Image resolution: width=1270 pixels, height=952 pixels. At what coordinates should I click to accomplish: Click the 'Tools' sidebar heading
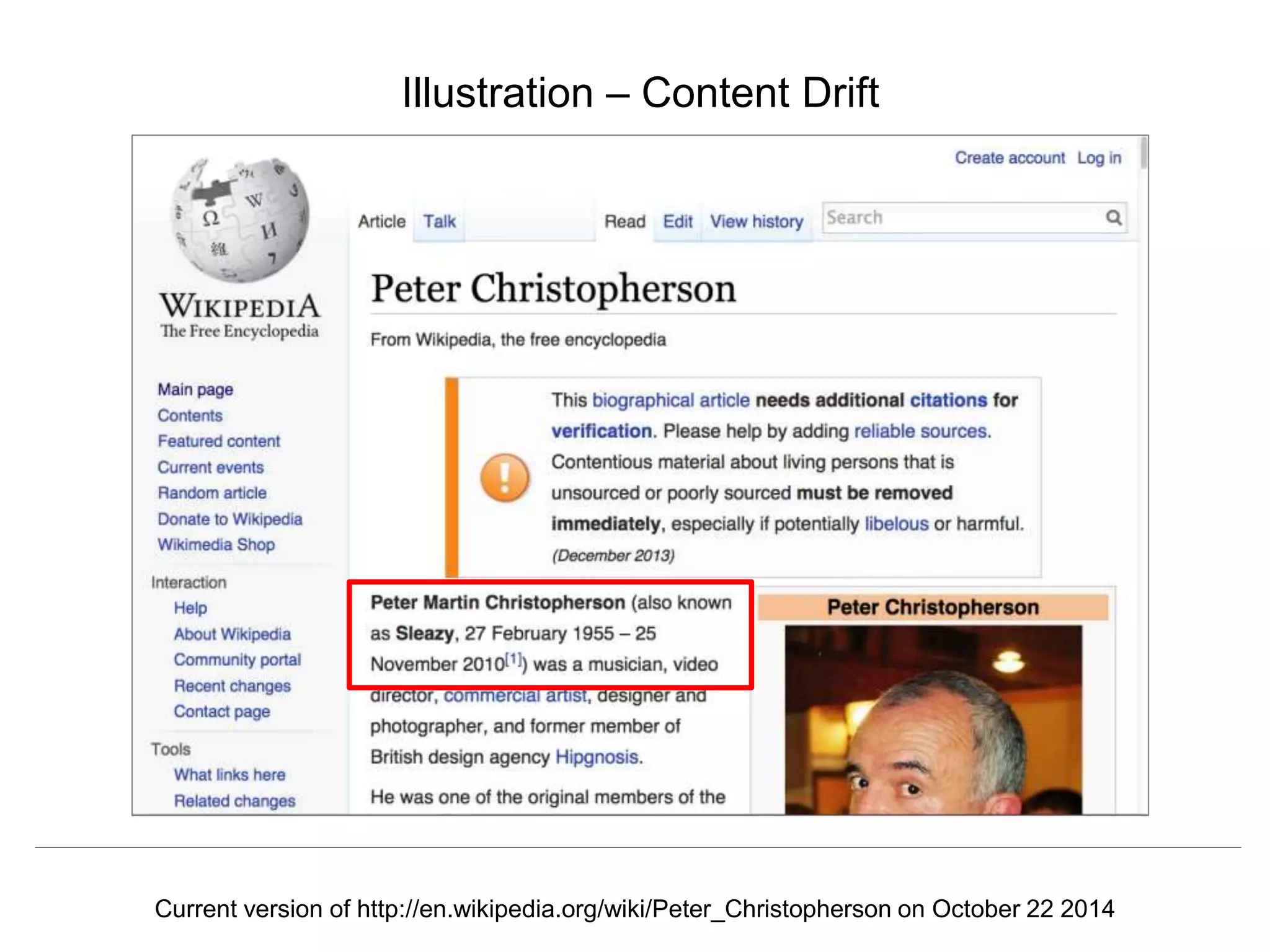(x=171, y=749)
